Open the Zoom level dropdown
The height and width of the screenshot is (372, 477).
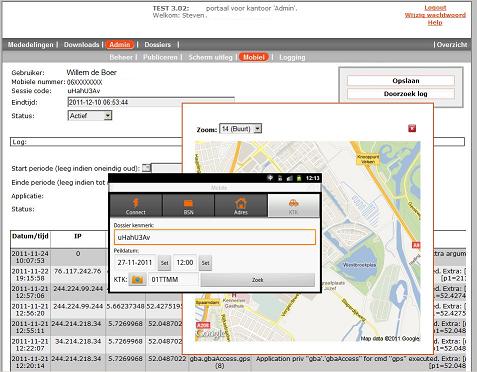(240, 129)
